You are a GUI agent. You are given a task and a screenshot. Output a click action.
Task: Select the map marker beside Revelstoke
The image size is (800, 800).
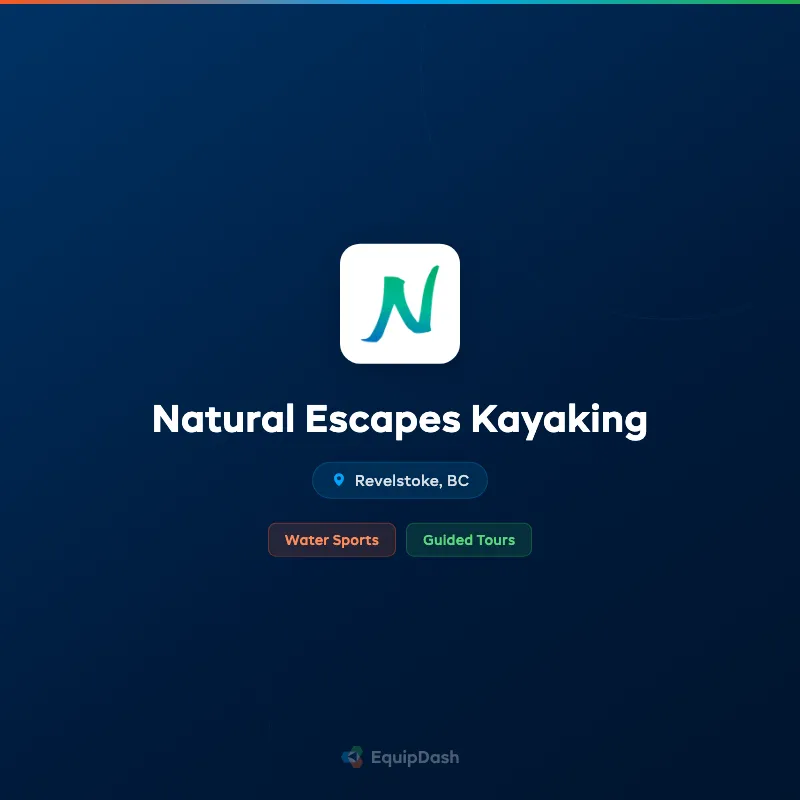pyautogui.click(x=341, y=480)
